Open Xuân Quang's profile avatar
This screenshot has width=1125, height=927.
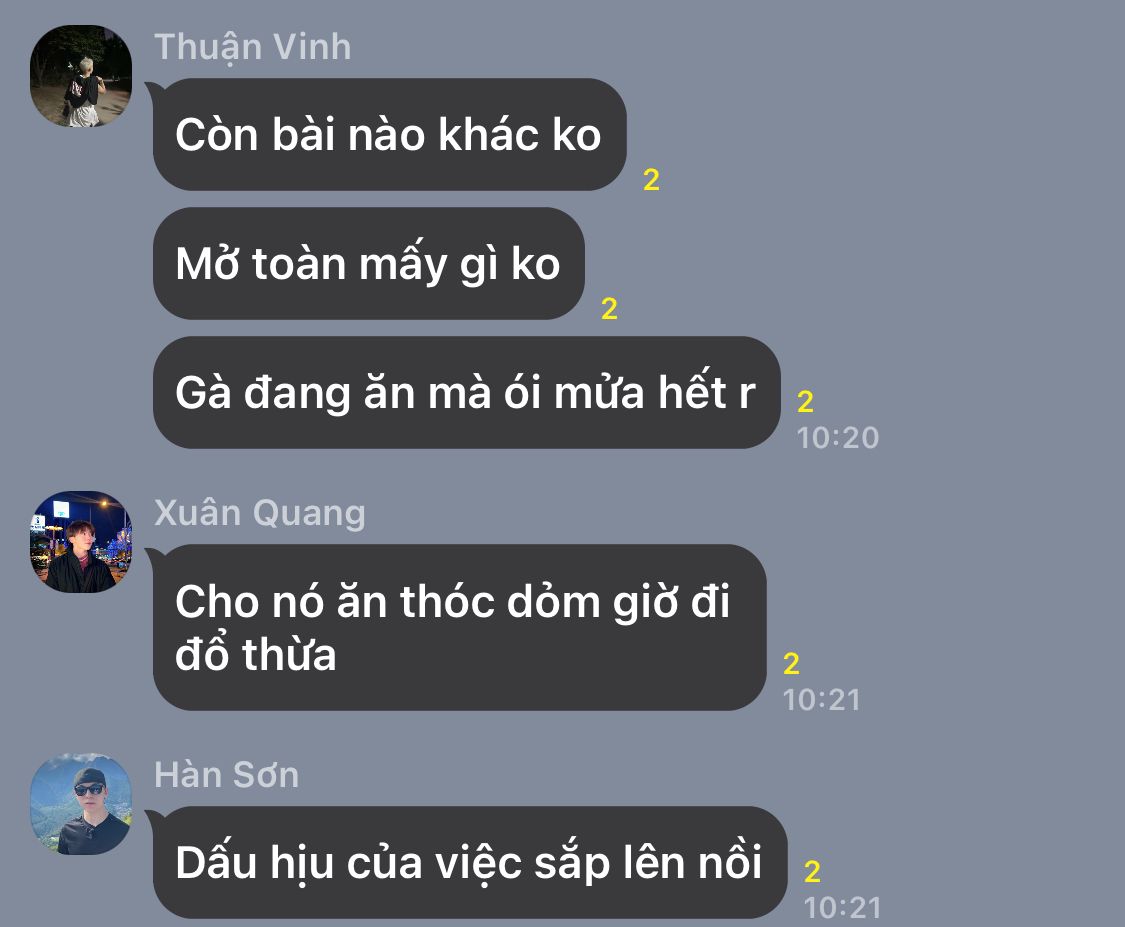point(81,542)
